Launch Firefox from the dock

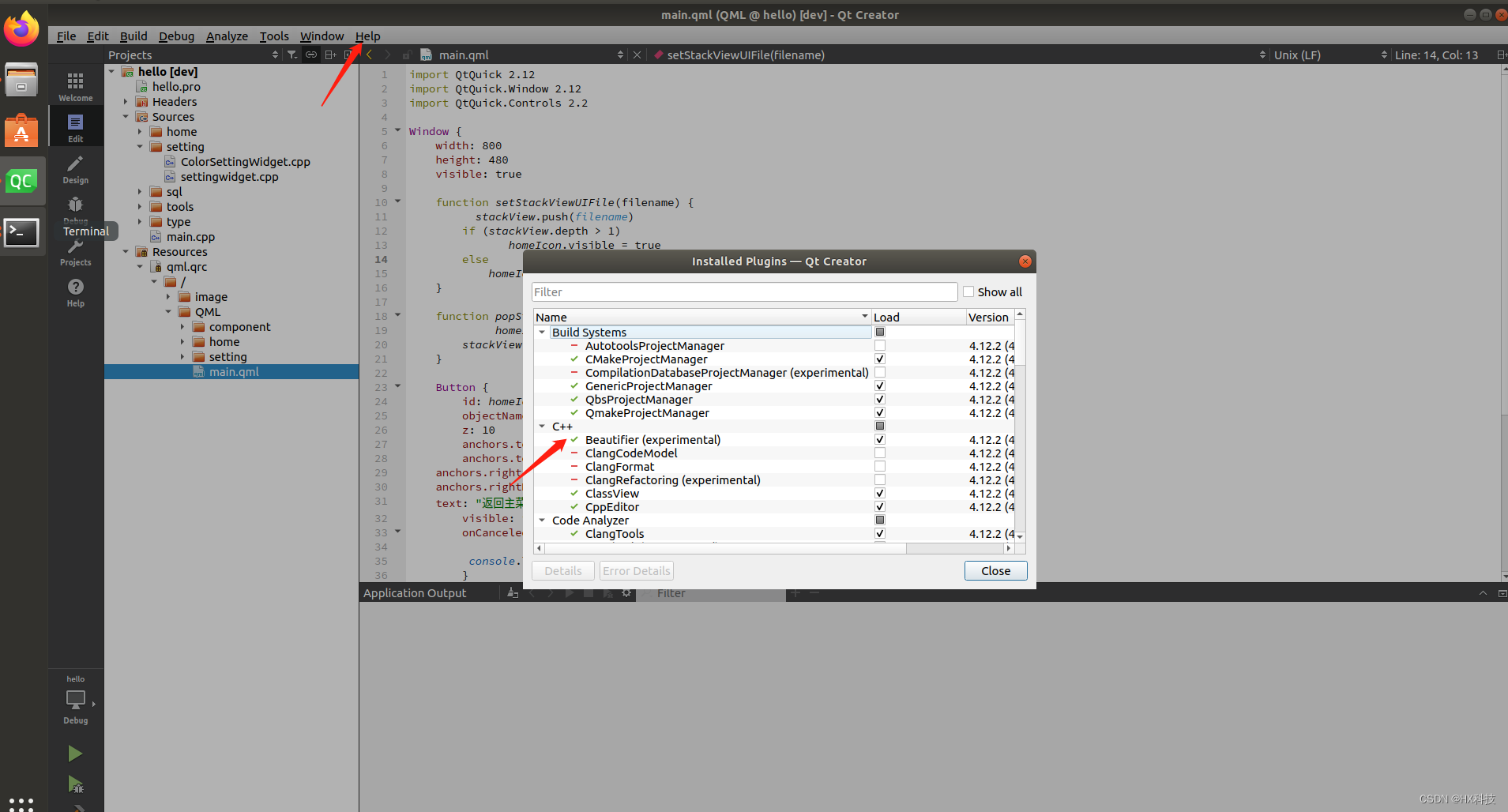pyautogui.click(x=21, y=29)
